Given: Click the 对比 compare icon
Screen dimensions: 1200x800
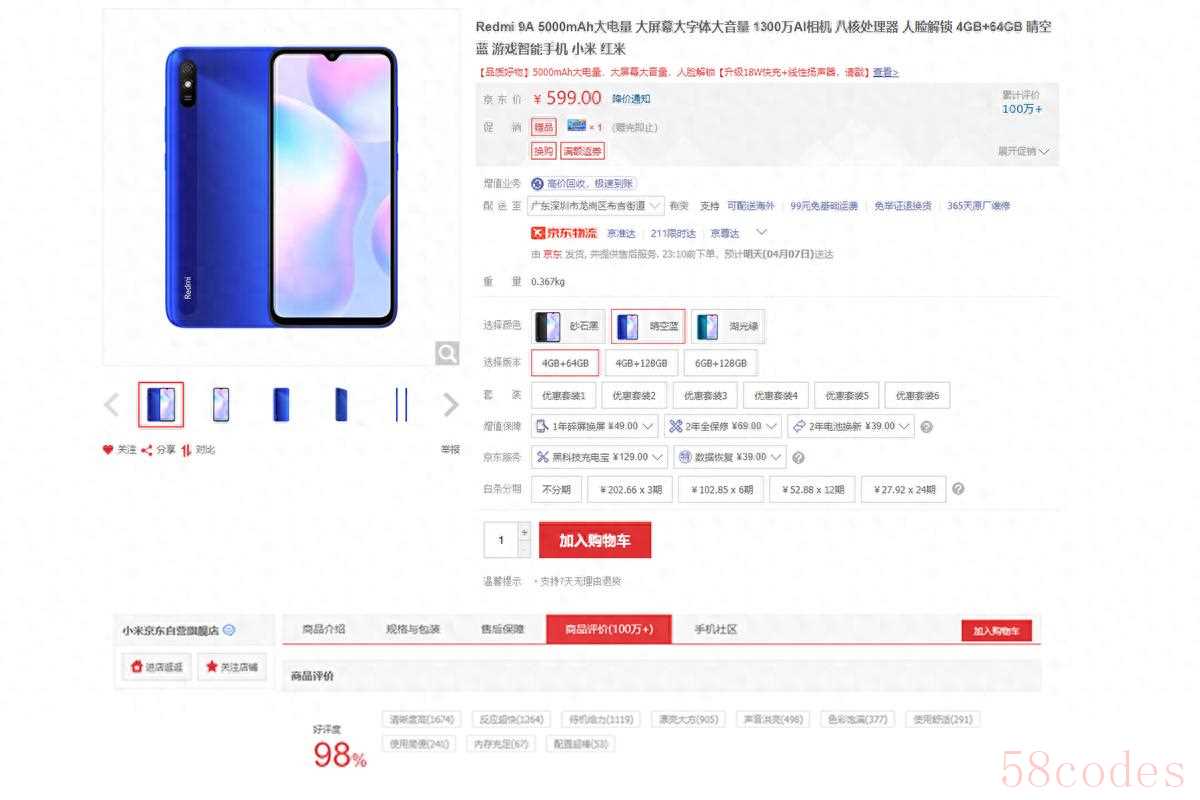Looking at the screenshot, I should (186, 450).
